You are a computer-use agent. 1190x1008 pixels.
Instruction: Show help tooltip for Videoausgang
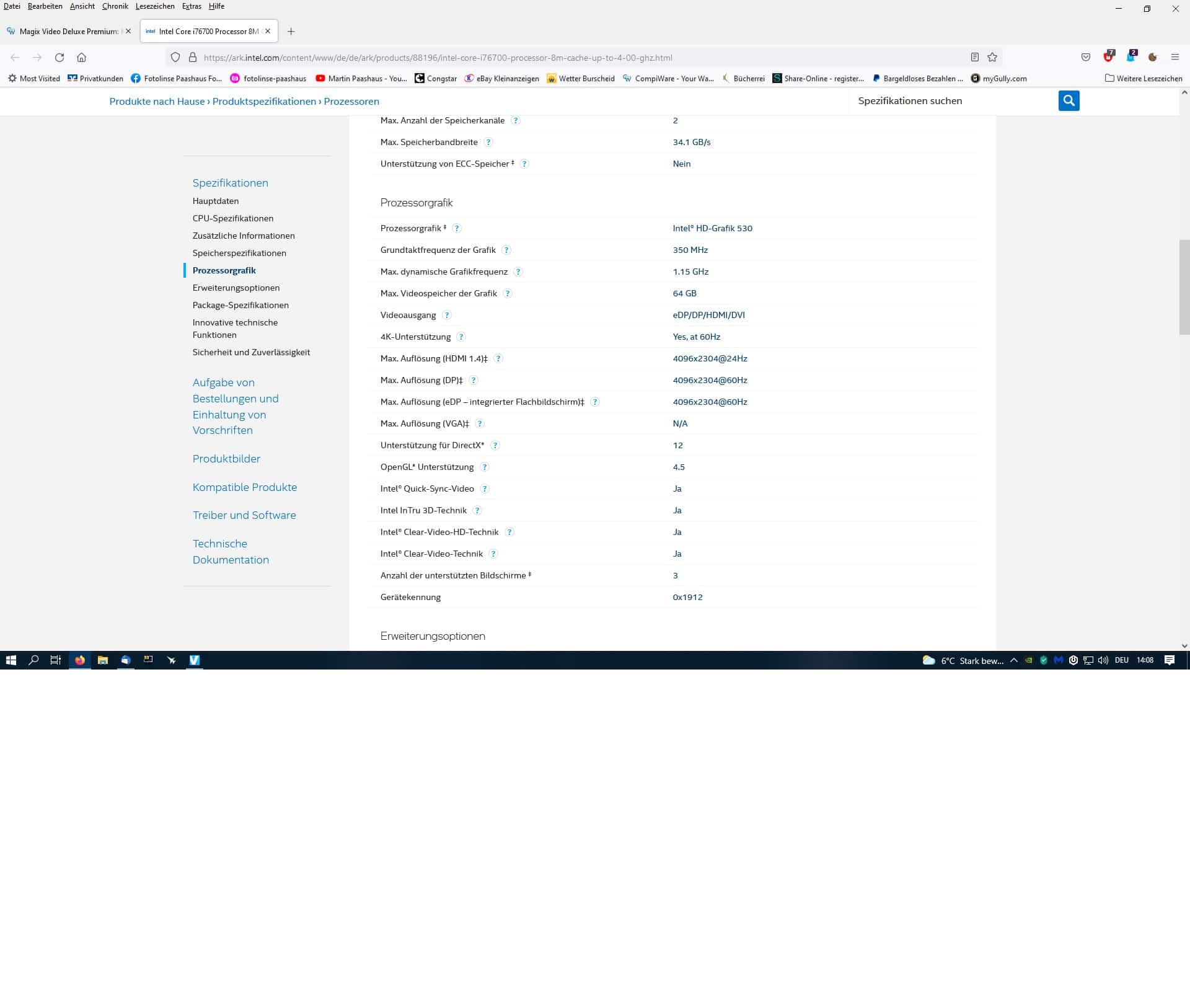tap(447, 315)
